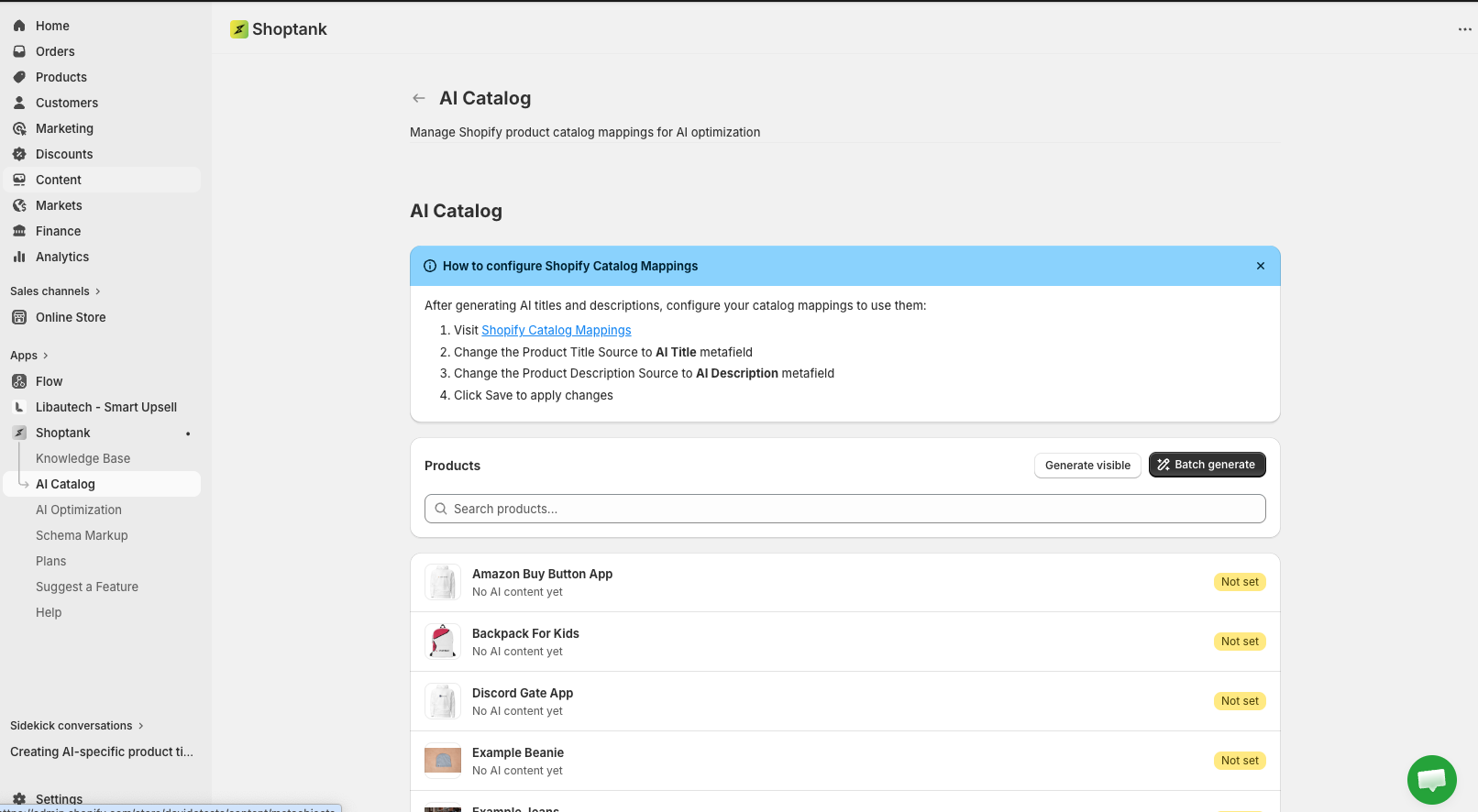Click the back arrow beside AI Catalog
Screen dimensions: 1478x812
click(x=419, y=98)
